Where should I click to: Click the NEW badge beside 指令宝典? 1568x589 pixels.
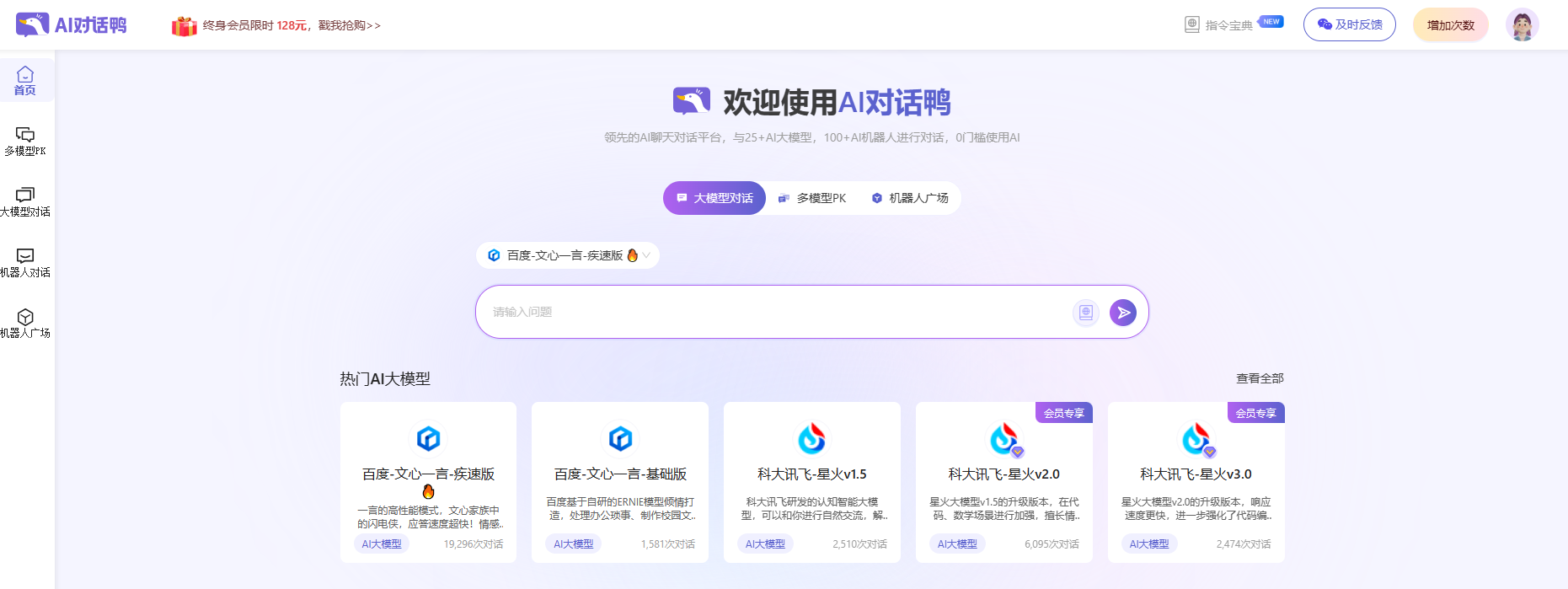1271,22
